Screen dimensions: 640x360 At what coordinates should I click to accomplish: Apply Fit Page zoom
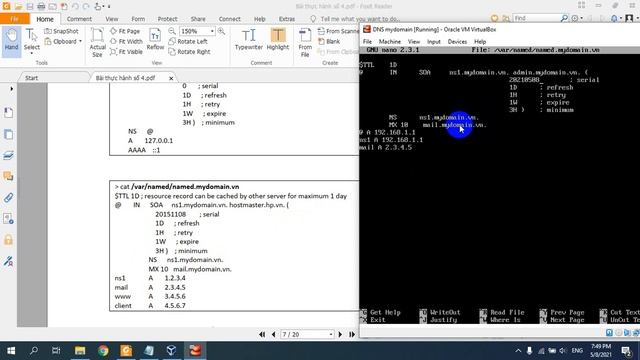125,31
